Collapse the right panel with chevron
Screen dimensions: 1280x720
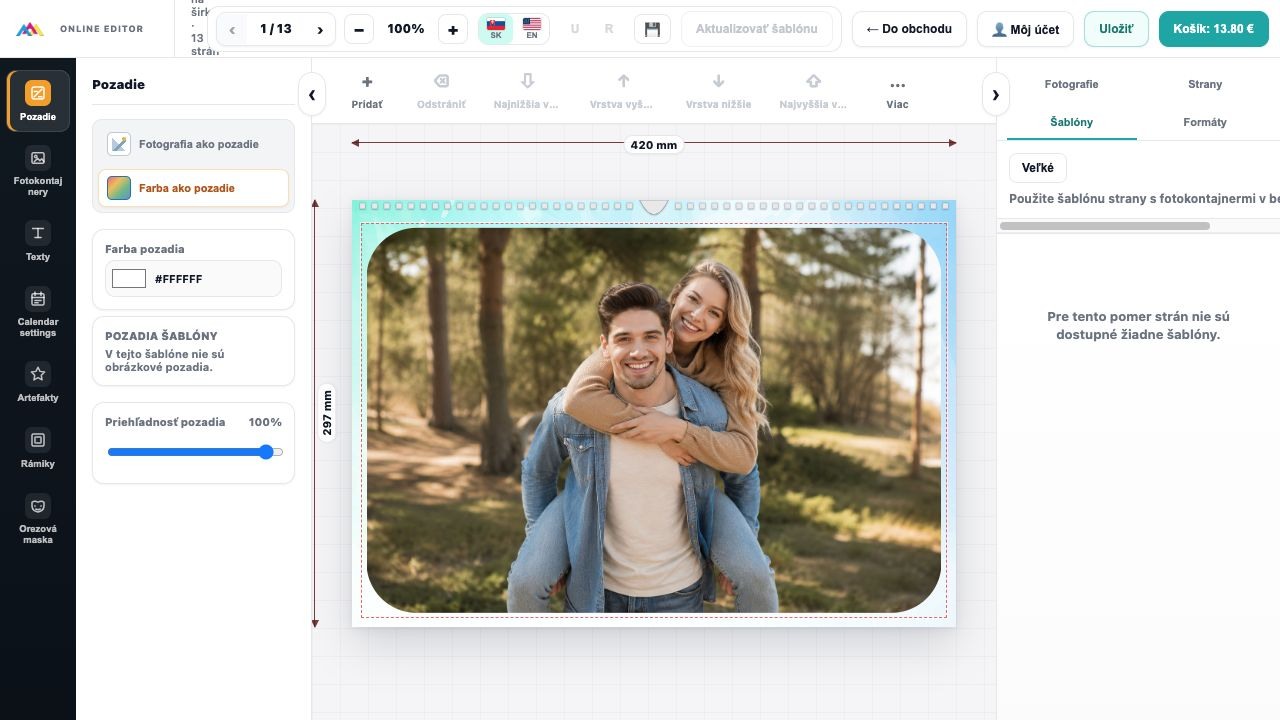996,95
